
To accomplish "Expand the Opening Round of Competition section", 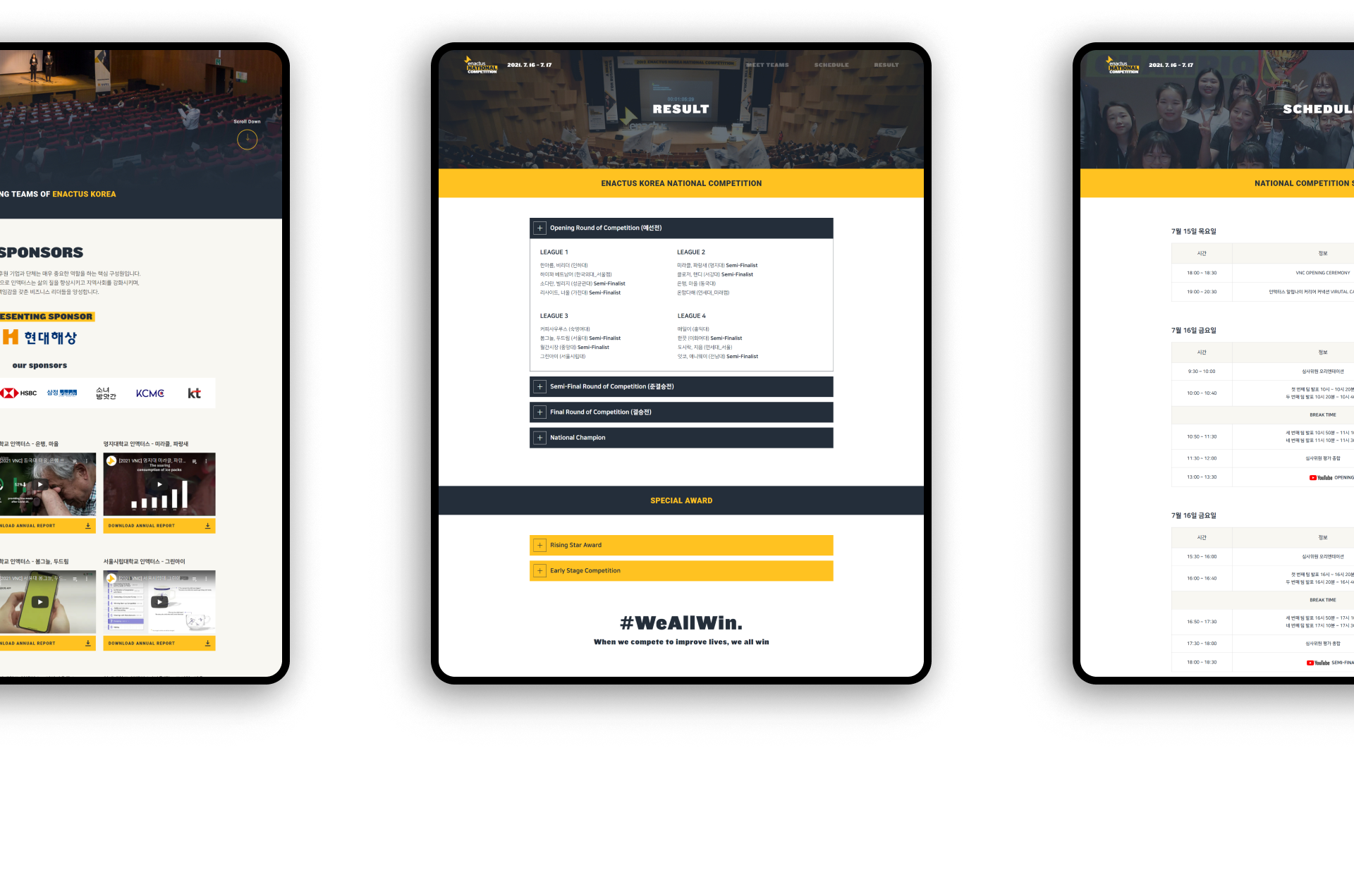I will click(537, 228).
